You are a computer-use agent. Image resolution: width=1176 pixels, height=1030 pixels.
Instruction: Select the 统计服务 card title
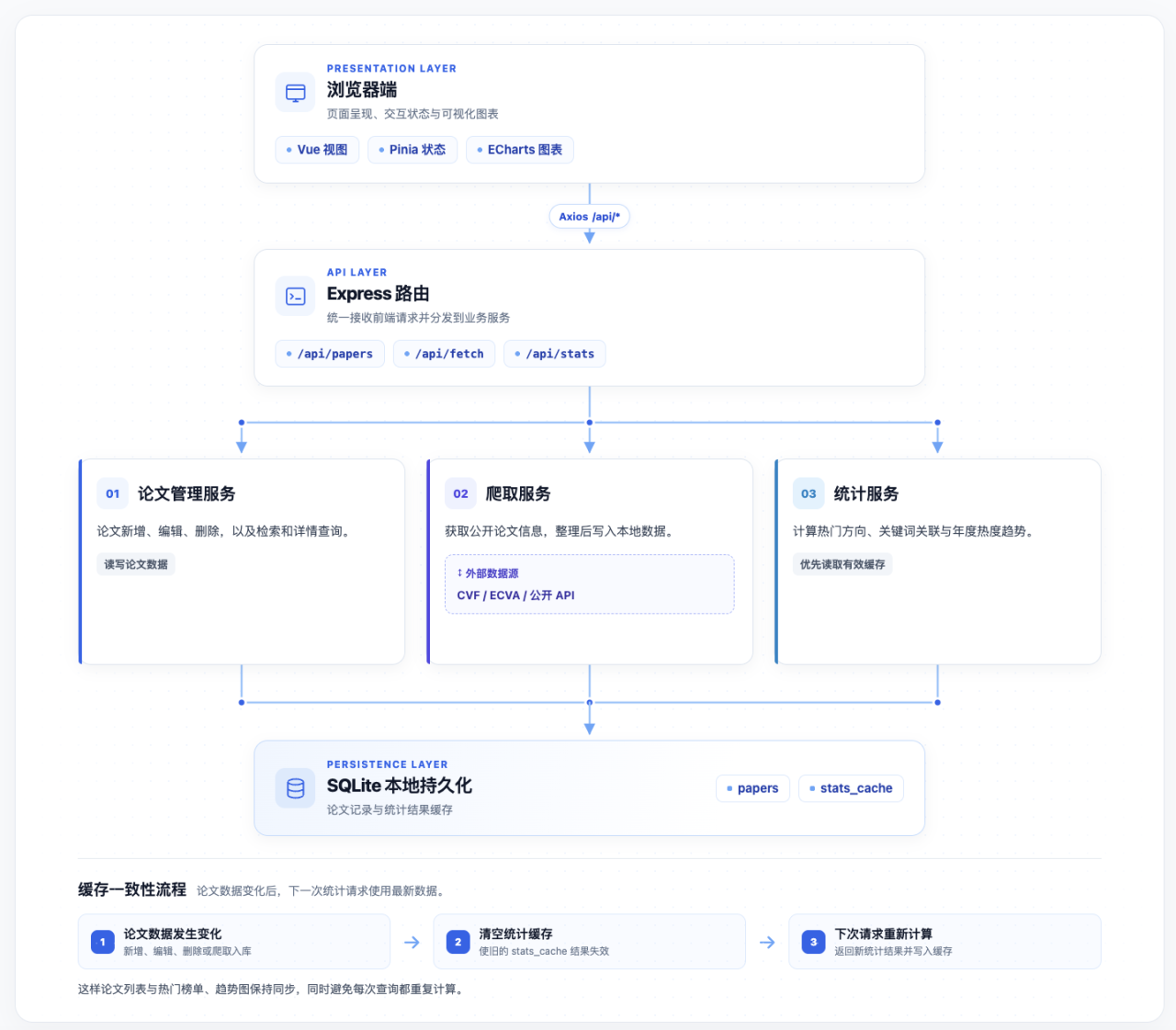[x=866, y=493]
